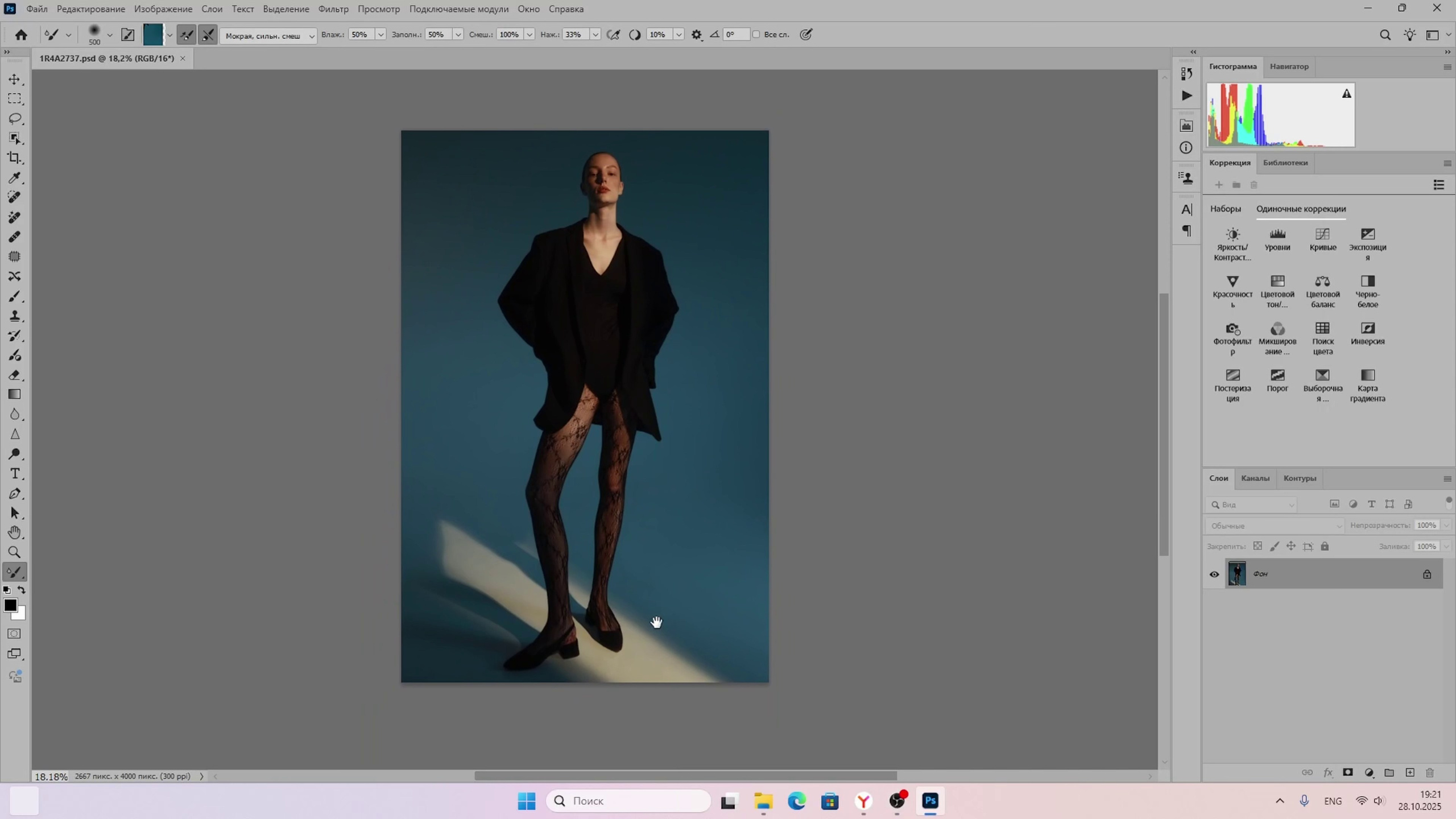This screenshot has height=819, width=1456.
Task: Open the Наборы presets section
Action: pos(1225,209)
